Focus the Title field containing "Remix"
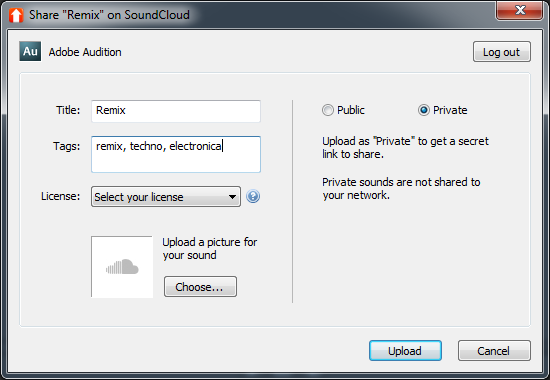The image size is (550, 380). click(x=176, y=111)
